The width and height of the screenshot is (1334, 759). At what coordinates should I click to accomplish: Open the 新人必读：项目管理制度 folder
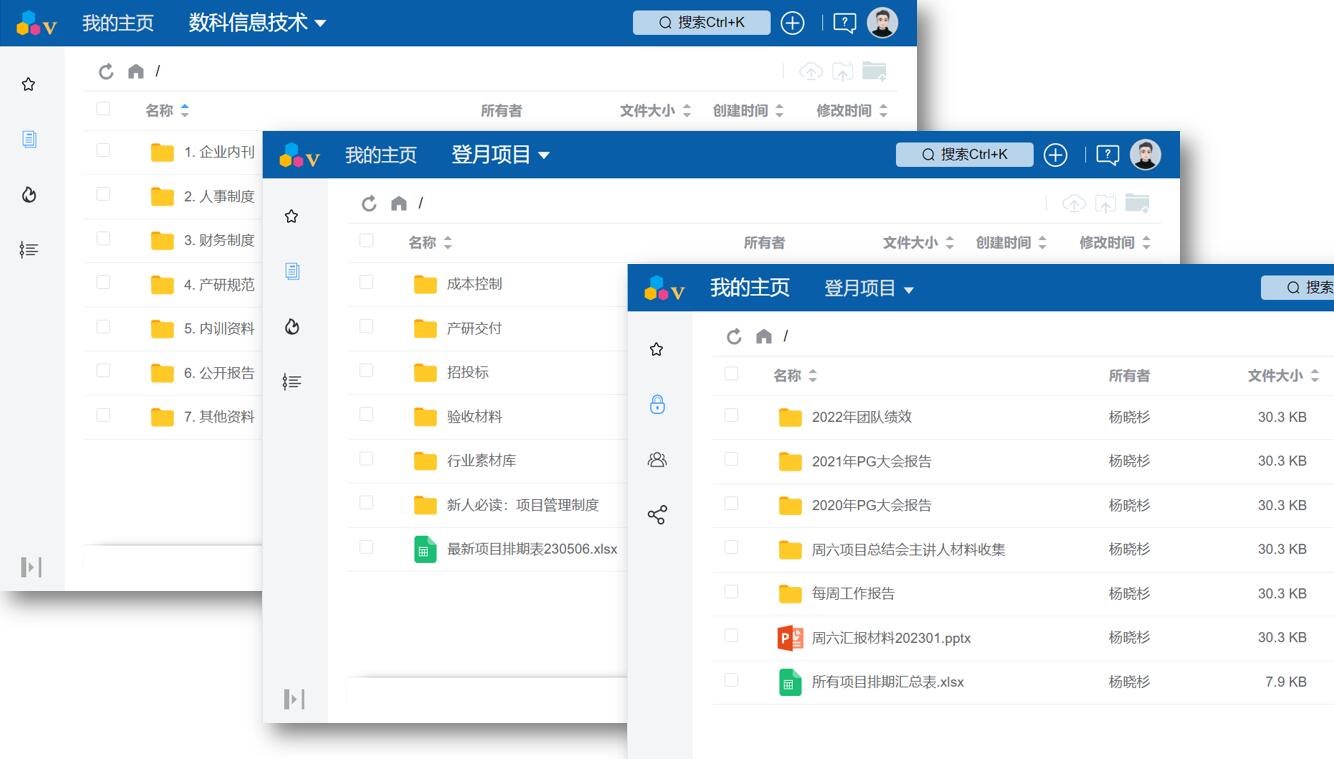(522, 505)
